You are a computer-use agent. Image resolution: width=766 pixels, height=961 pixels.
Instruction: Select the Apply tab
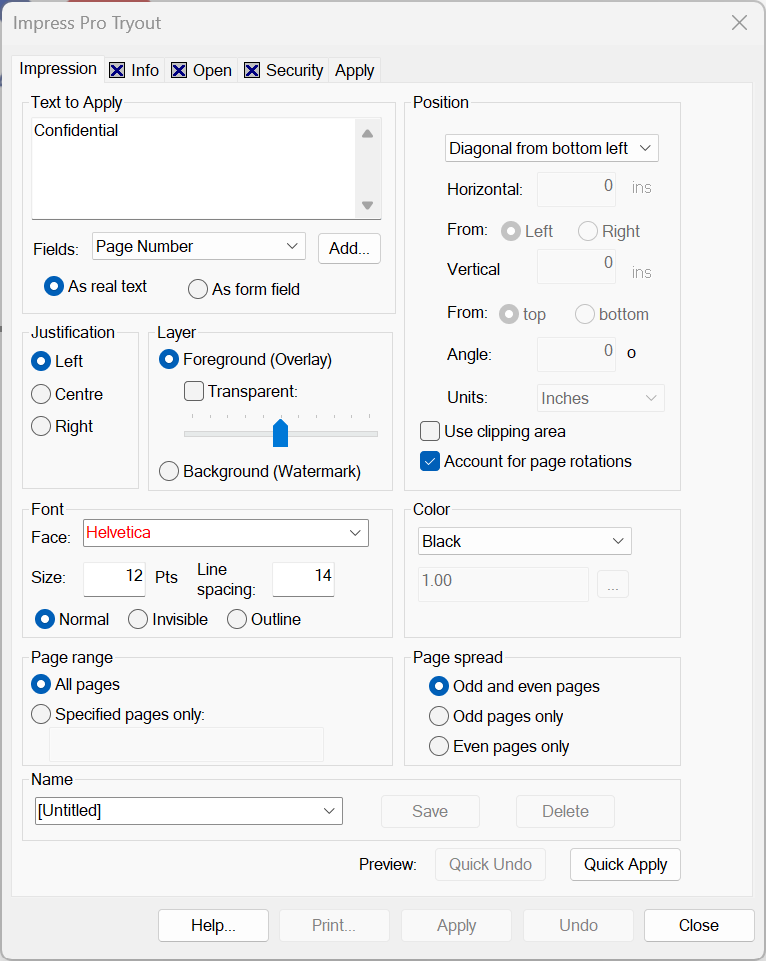tap(354, 70)
